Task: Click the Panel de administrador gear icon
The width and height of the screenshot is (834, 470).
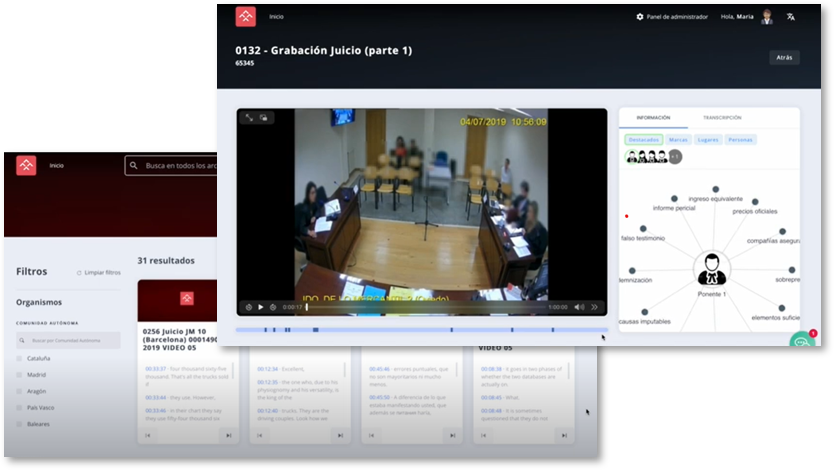Action: (640, 17)
